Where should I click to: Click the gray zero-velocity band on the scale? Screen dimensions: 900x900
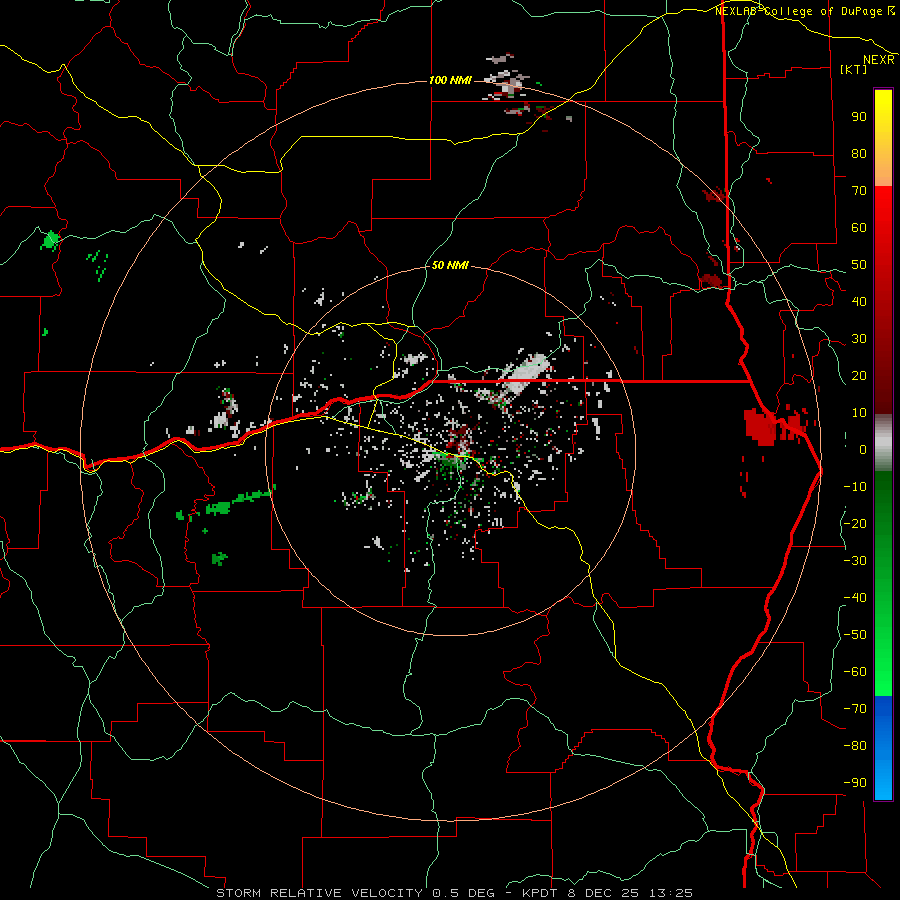point(883,443)
